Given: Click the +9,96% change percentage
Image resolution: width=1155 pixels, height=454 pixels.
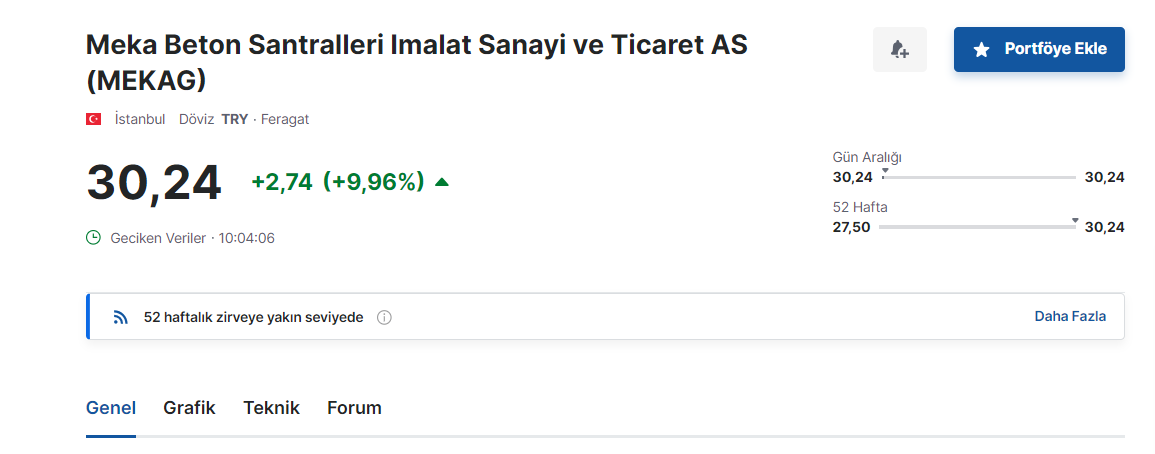Looking at the screenshot, I should point(373,181).
